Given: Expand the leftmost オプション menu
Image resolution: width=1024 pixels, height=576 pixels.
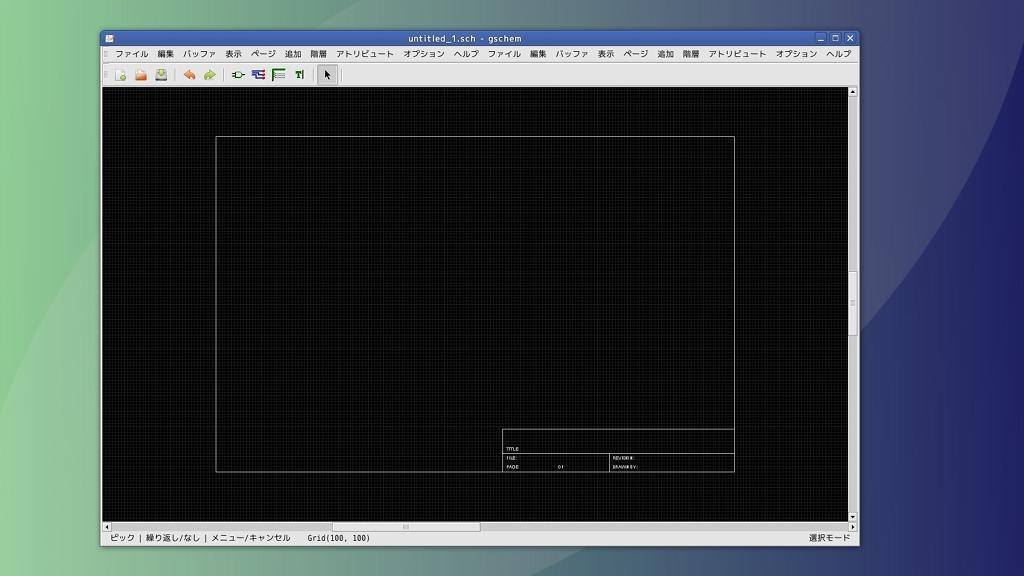Looking at the screenshot, I should pyautogui.click(x=423, y=54).
